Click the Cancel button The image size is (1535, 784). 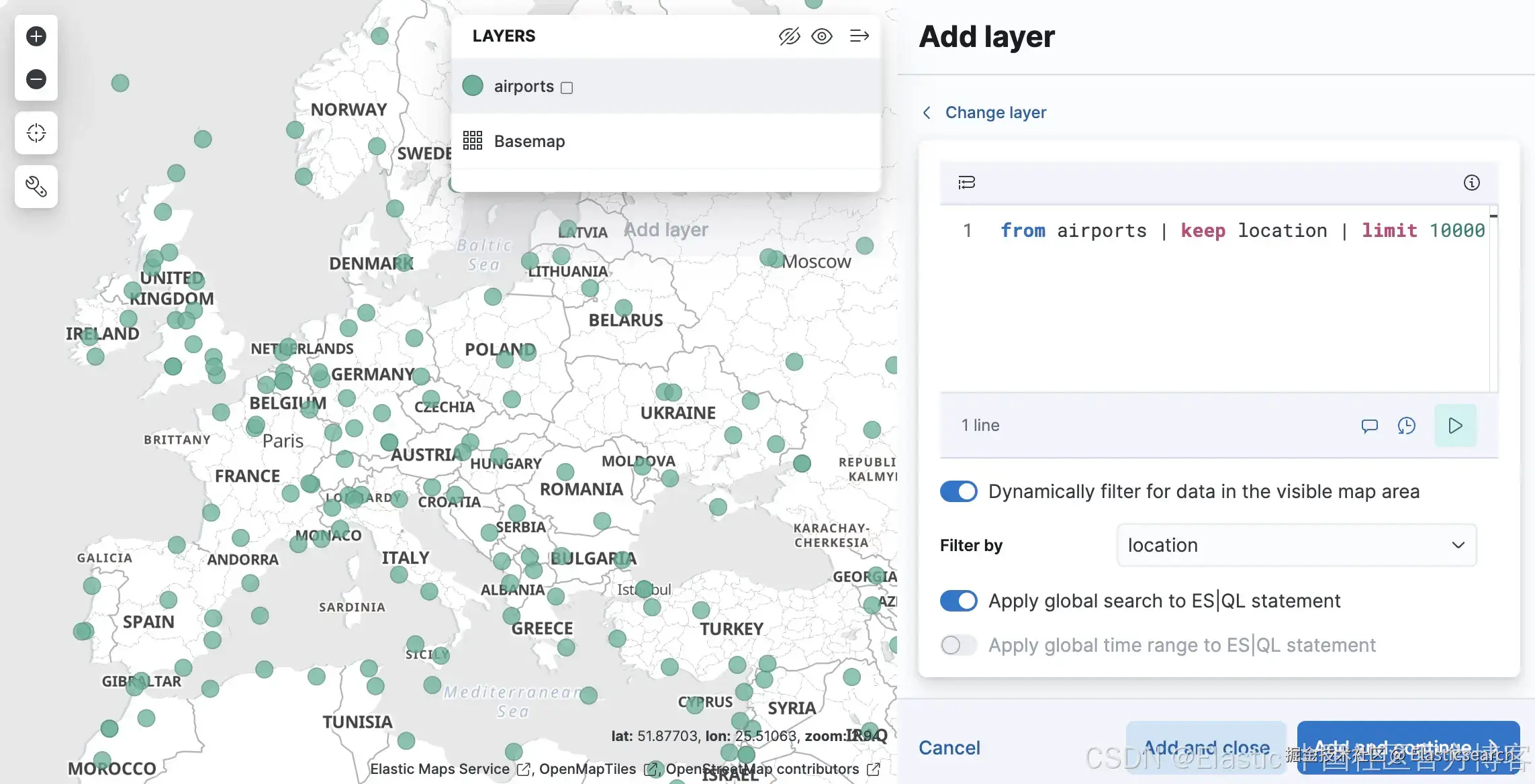(x=949, y=748)
